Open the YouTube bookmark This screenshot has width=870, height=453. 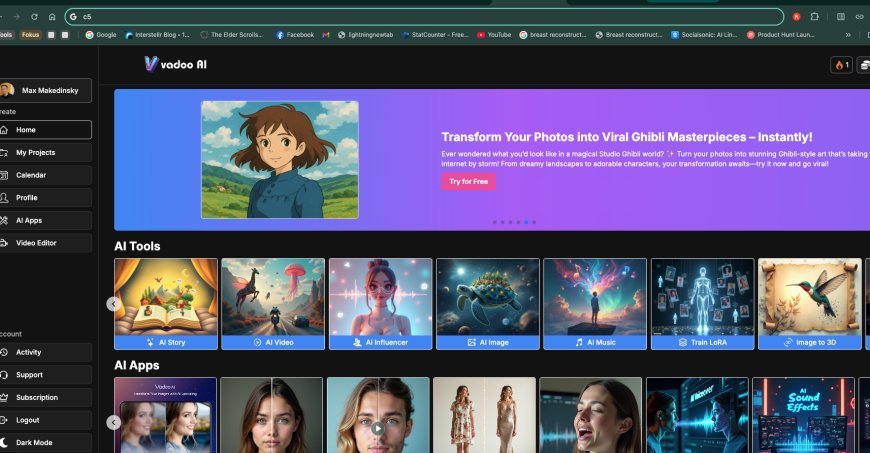[x=494, y=34]
